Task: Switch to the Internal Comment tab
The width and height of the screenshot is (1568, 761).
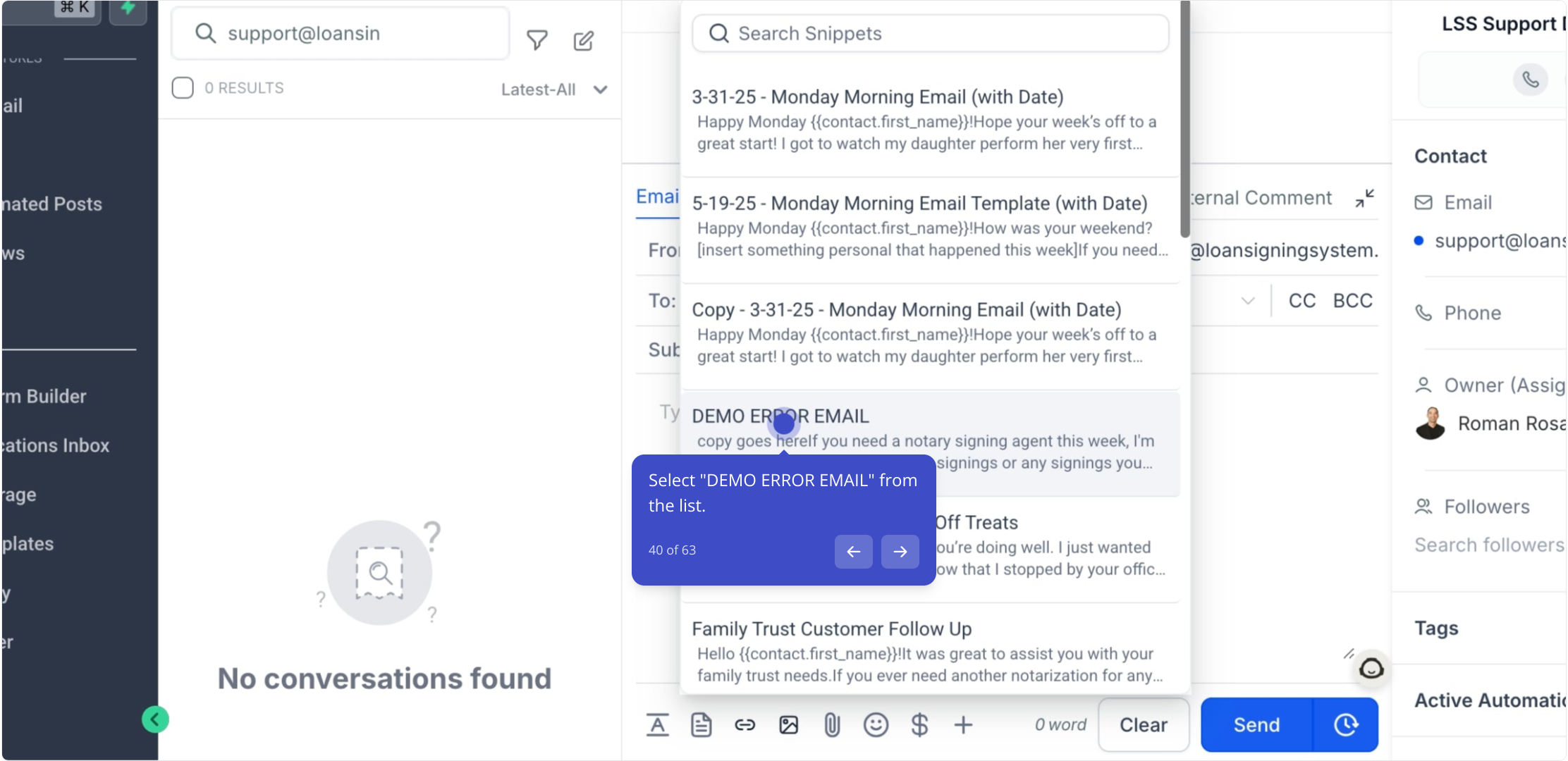Action: (1262, 198)
